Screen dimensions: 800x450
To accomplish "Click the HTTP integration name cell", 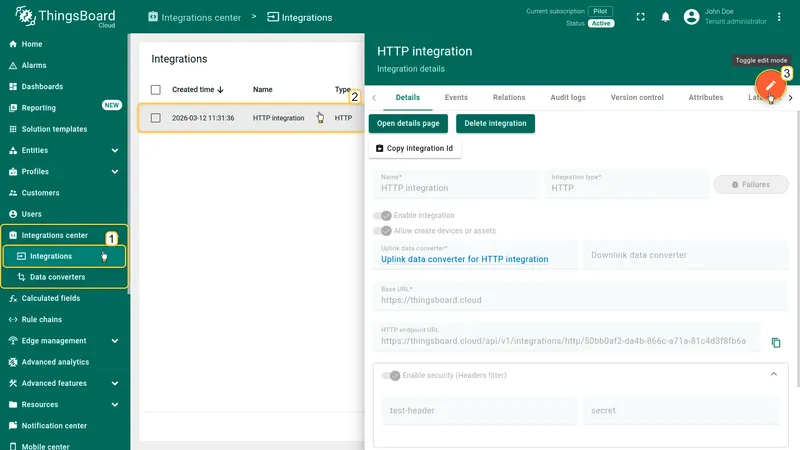I will (279, 118).
